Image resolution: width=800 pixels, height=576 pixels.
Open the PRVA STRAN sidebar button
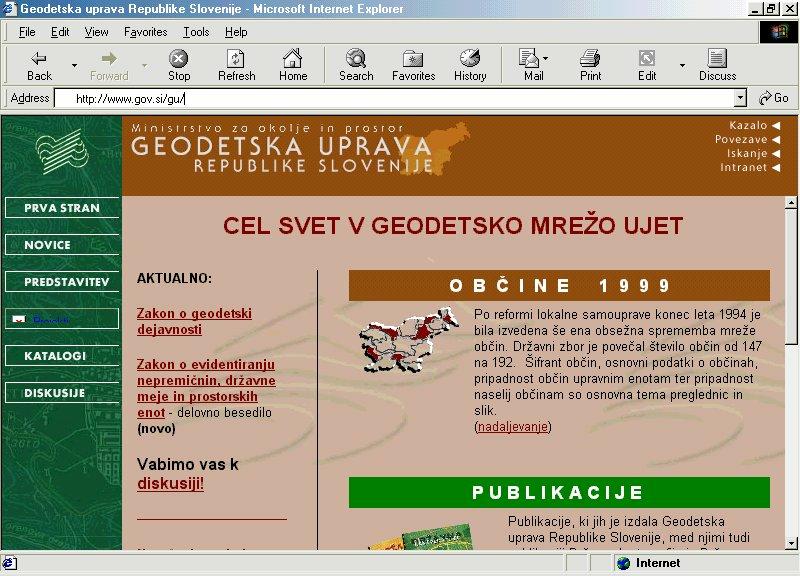coord(62,208)
